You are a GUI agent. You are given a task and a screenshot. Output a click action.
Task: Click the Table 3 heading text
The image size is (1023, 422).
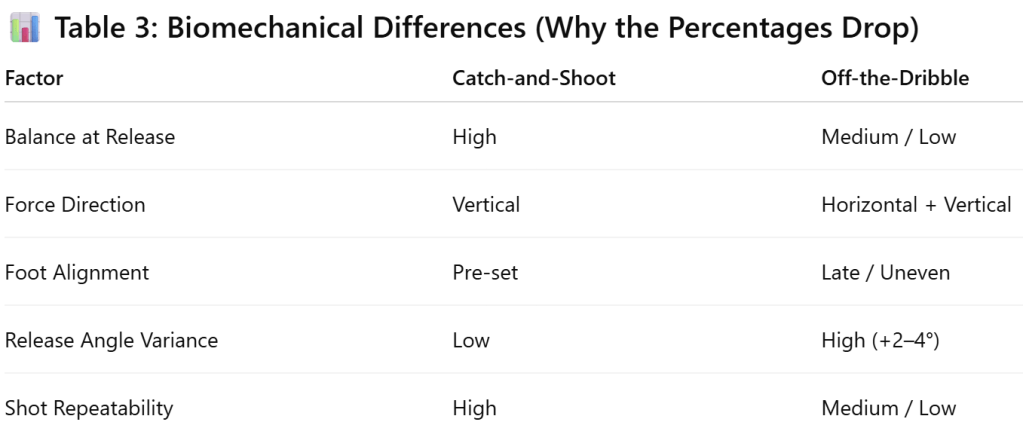click(x=486, y=29)
